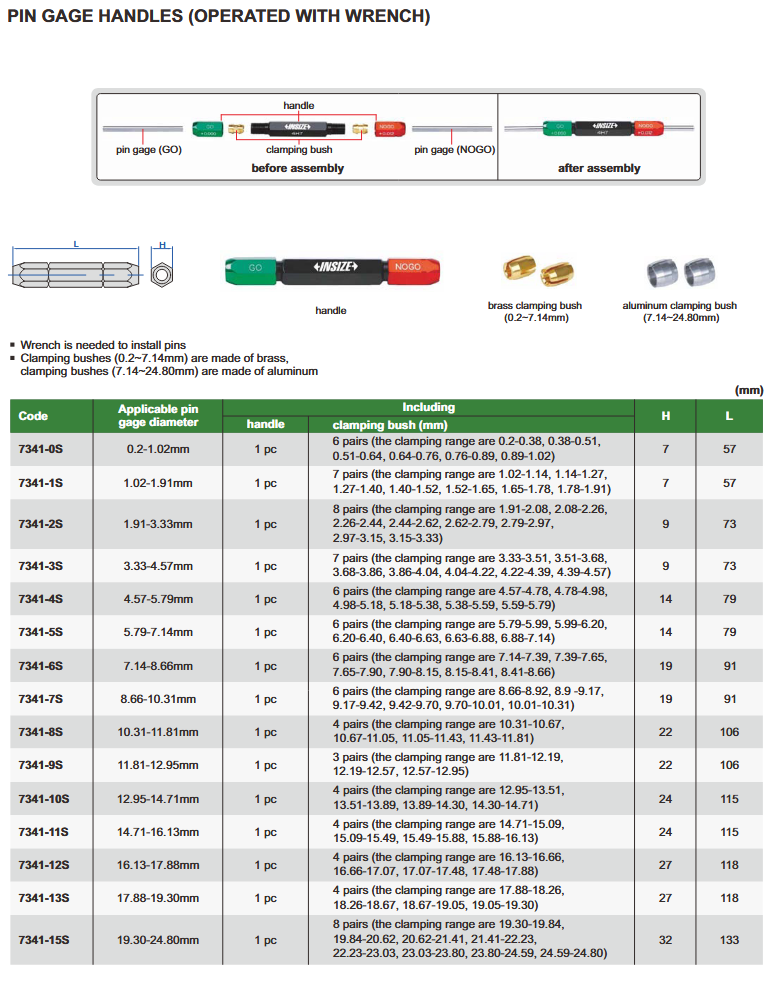Click the H column header
This screenshot has height=982, width=778.
point(666,416)
